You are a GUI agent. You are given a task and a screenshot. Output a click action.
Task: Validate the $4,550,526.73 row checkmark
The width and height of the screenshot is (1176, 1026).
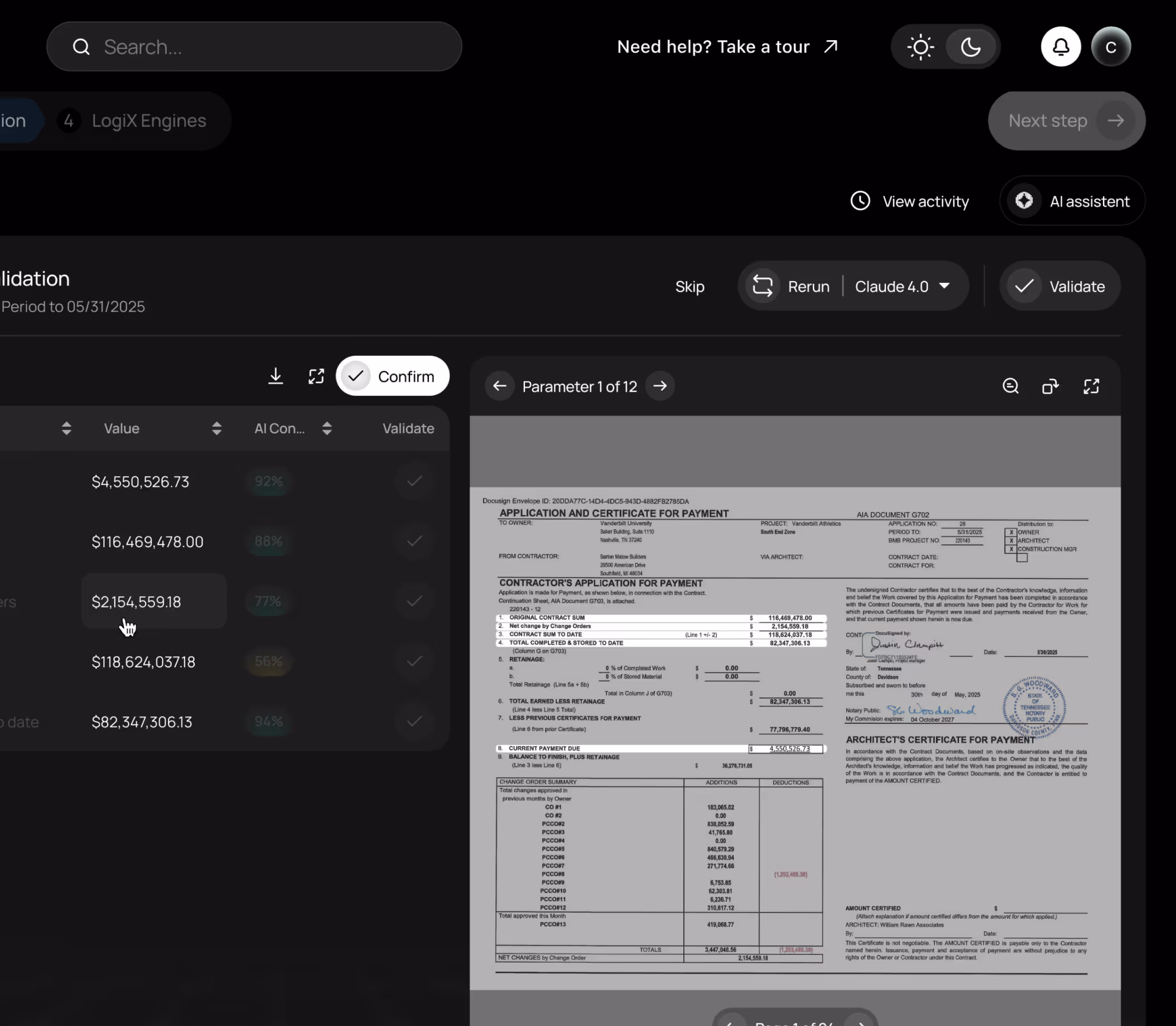pos(414,481)
